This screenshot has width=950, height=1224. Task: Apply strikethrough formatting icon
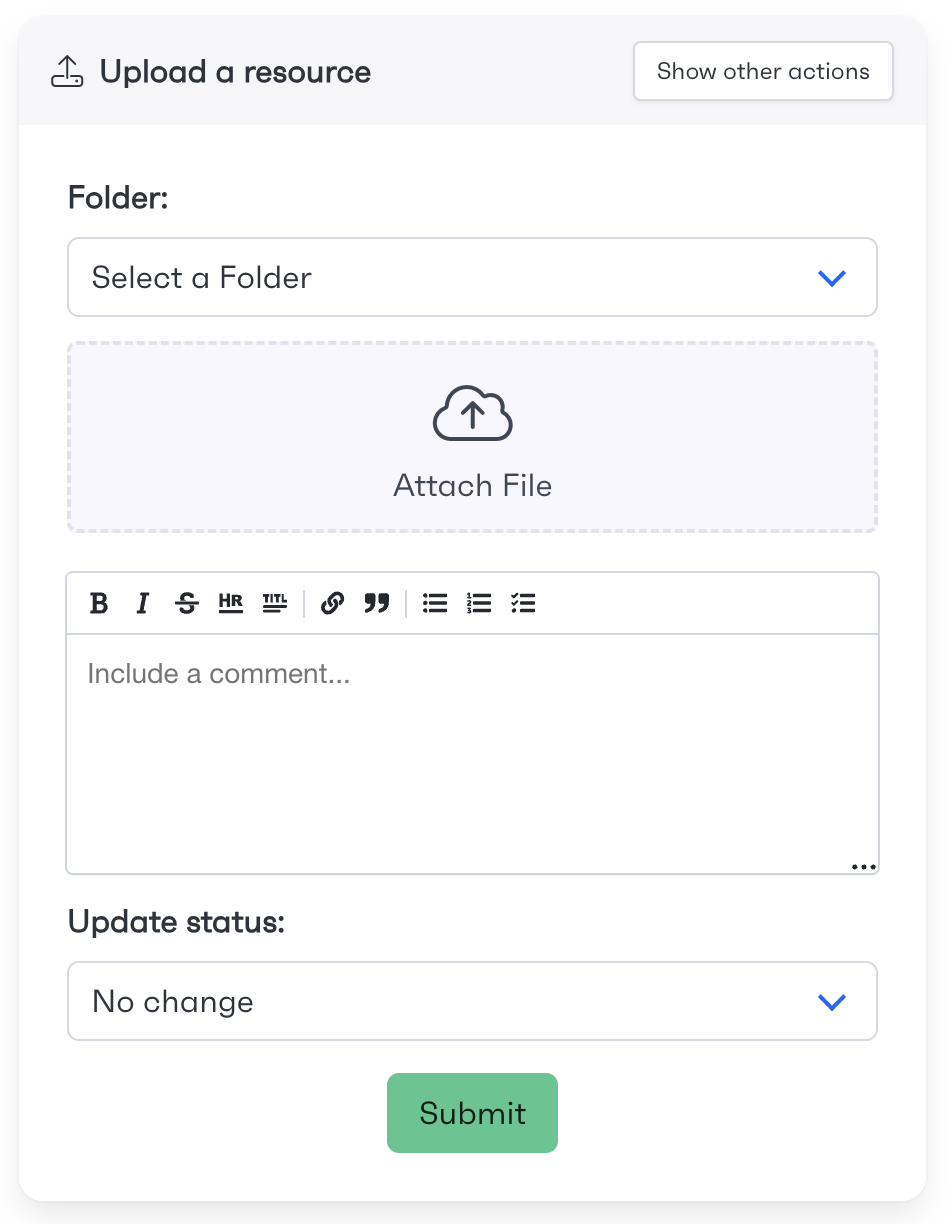pos(187,603)
